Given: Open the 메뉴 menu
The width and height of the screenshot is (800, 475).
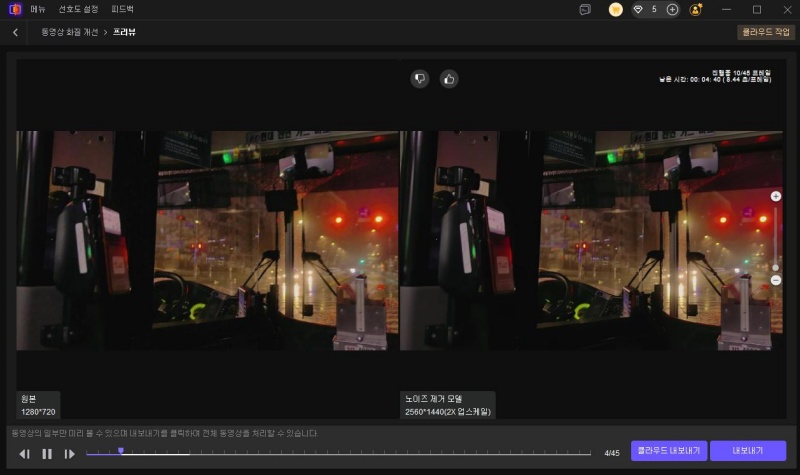Looking at the screenshot, I should coord(39,9).
